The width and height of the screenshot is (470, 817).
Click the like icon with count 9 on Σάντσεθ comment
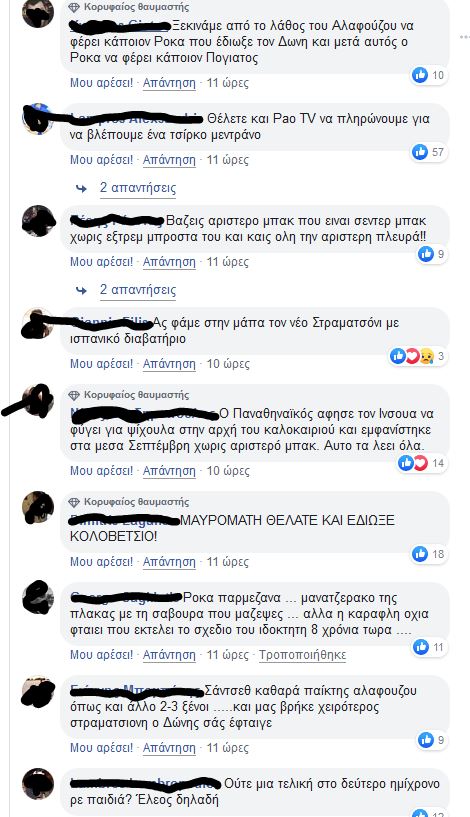click(426, 739)
